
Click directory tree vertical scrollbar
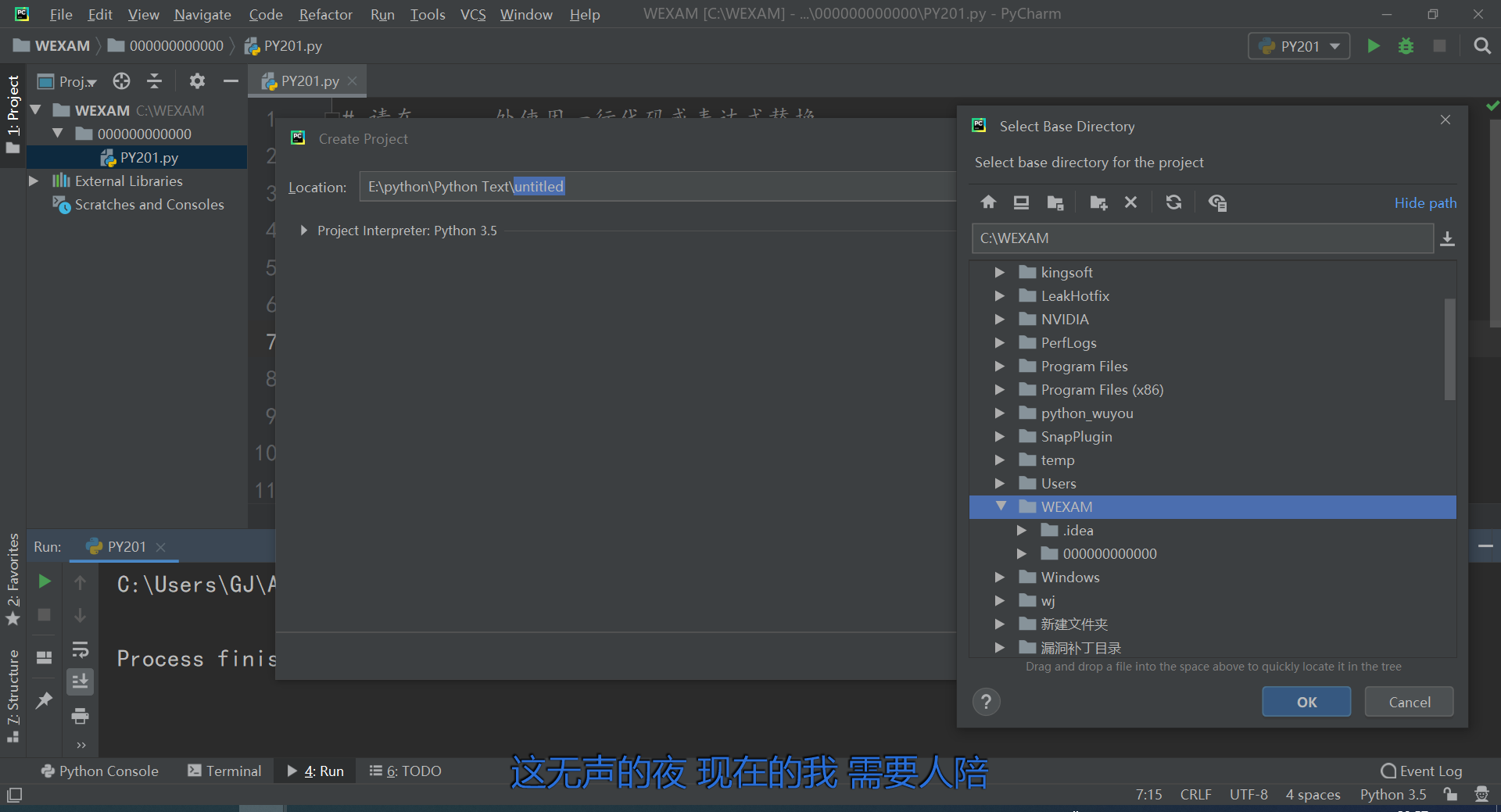coord(1449,349)
